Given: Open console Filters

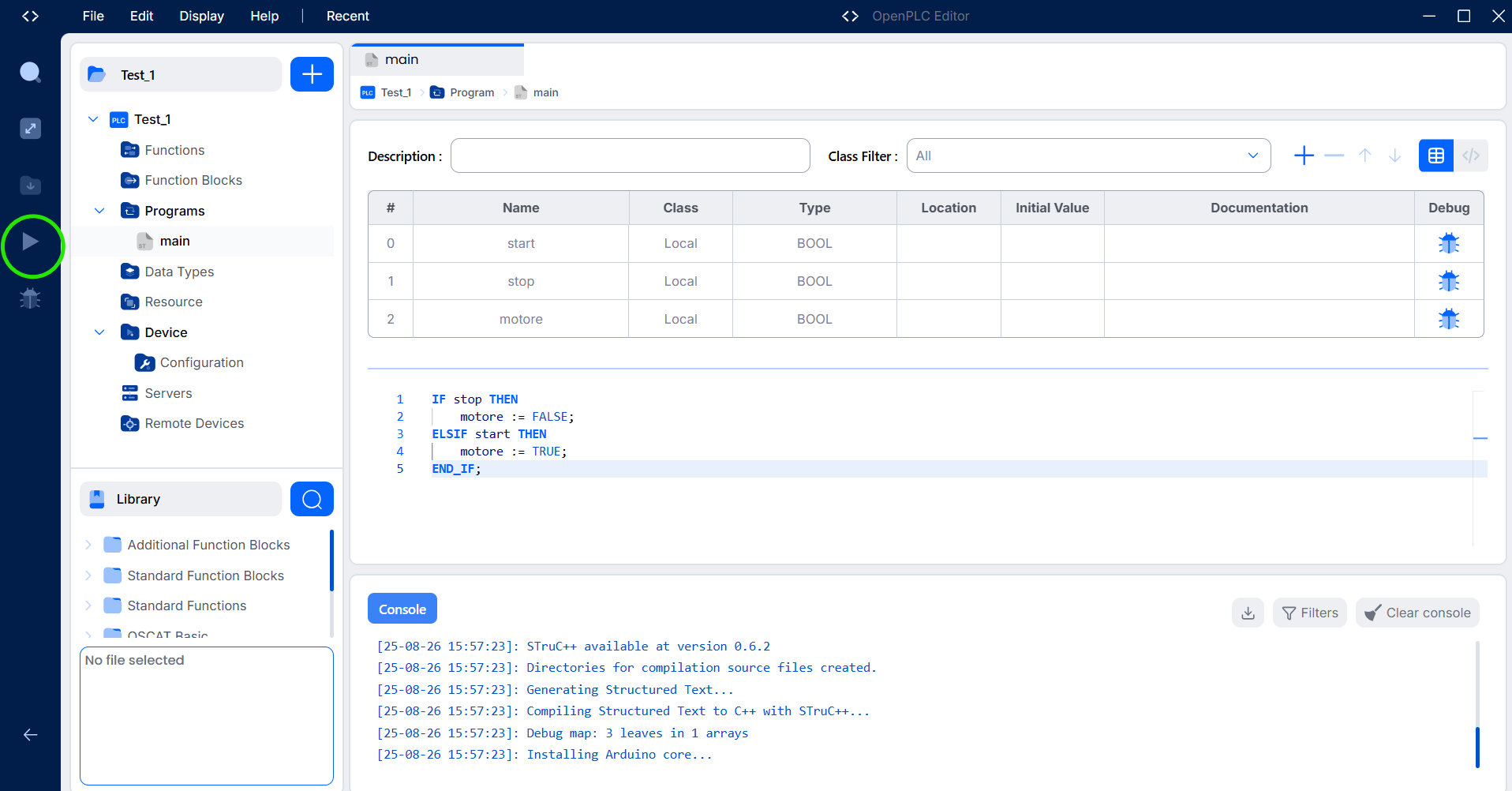Looking at the screenshot, I should pyautogui.click(x=1310, y=613).
